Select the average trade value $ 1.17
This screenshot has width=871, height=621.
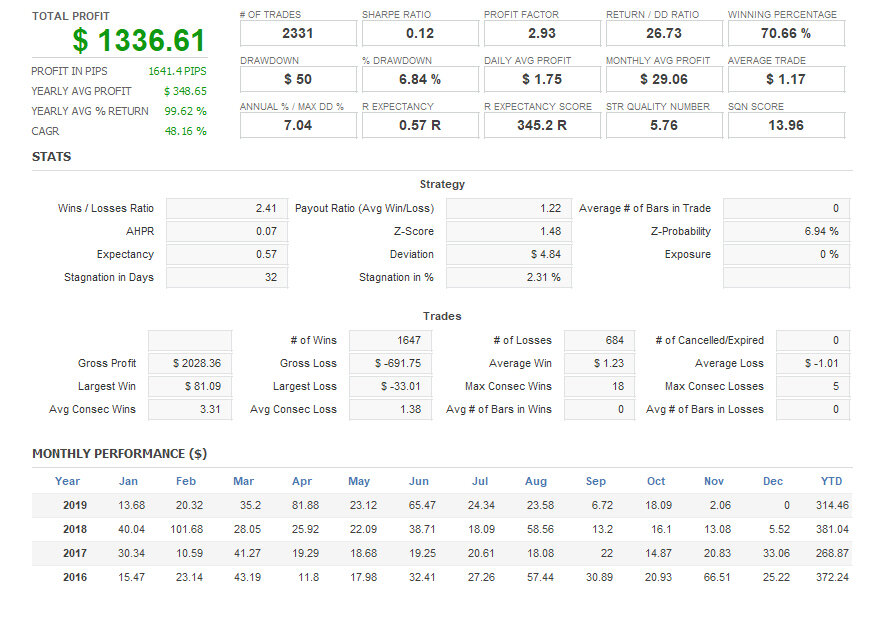click(786, 79)
